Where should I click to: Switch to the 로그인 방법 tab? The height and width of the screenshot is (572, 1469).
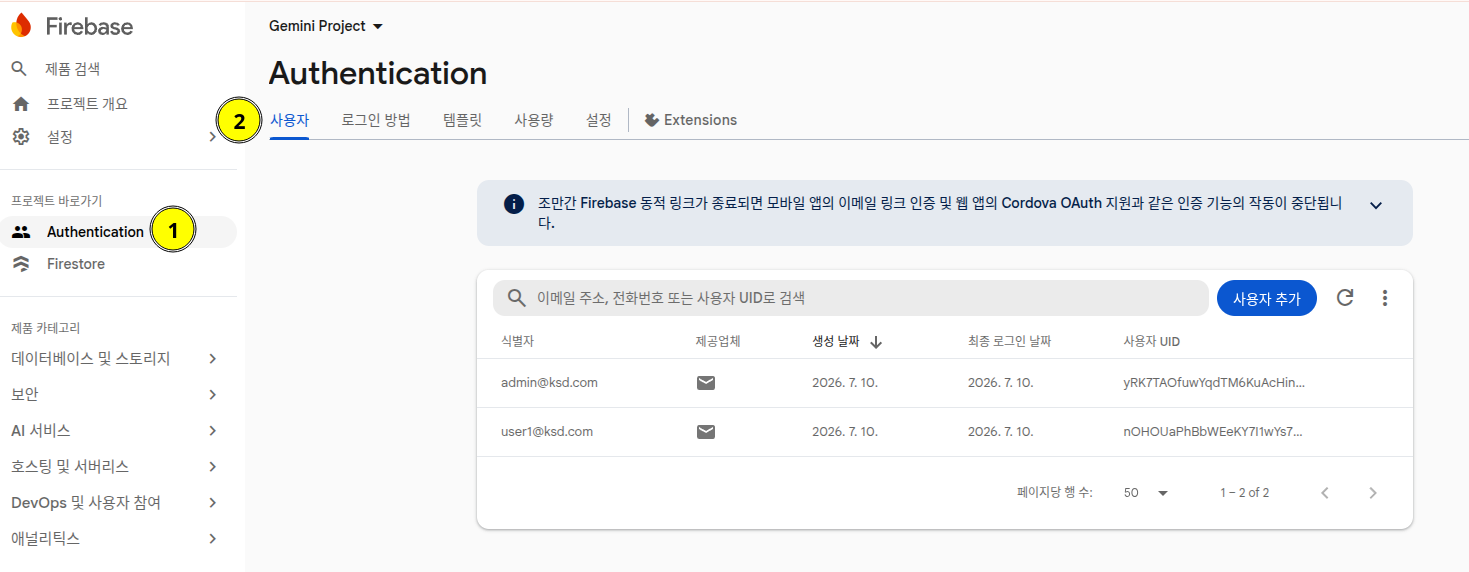(376, 120)
